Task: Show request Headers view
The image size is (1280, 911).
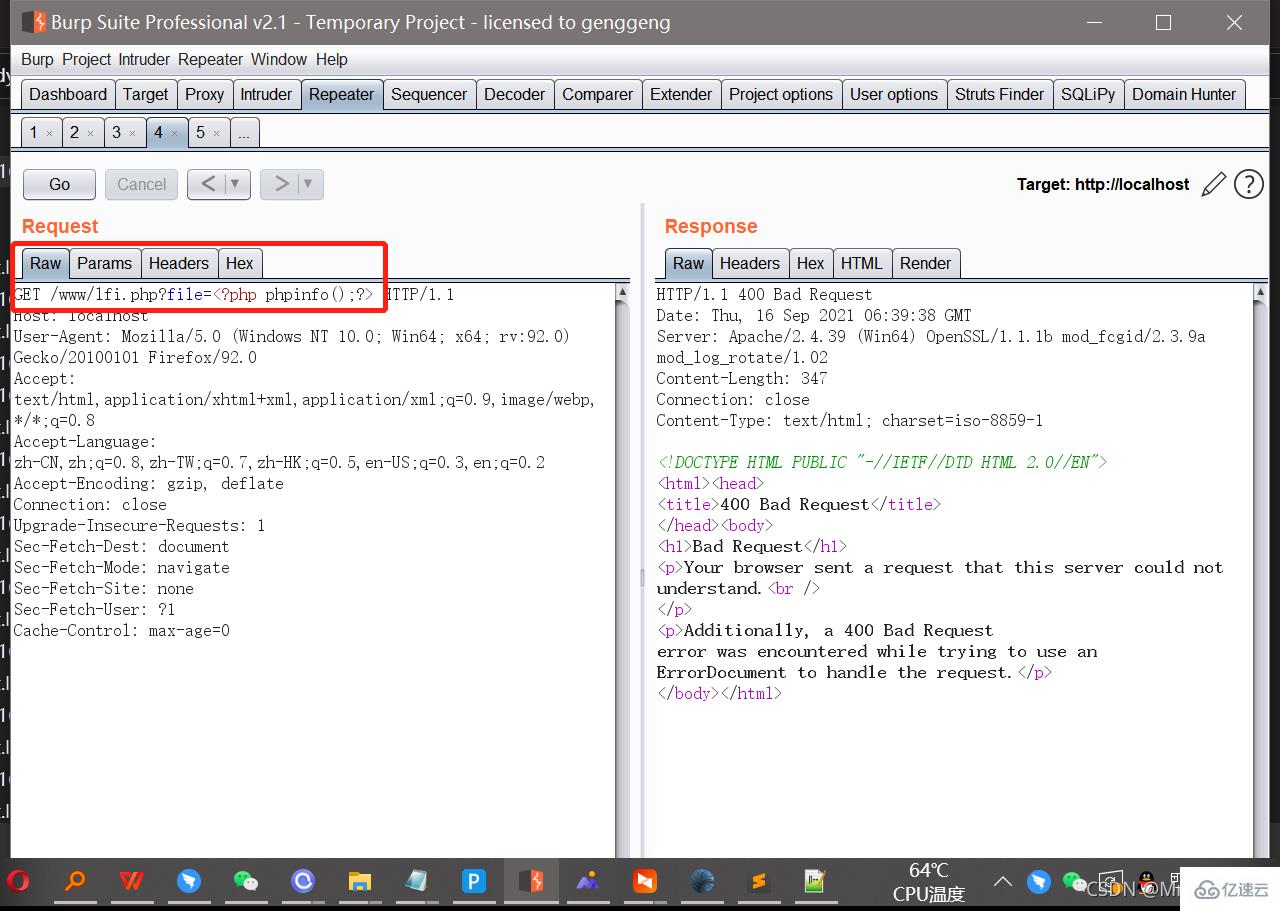Action: pyautogui.click(x=179, y=263)
